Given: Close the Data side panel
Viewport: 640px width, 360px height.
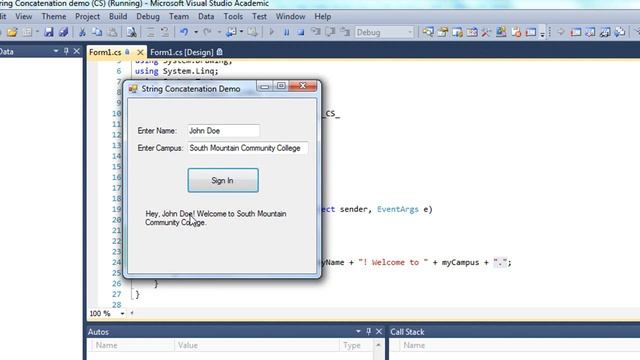Looking at the screenshot, I should (76, 51).
